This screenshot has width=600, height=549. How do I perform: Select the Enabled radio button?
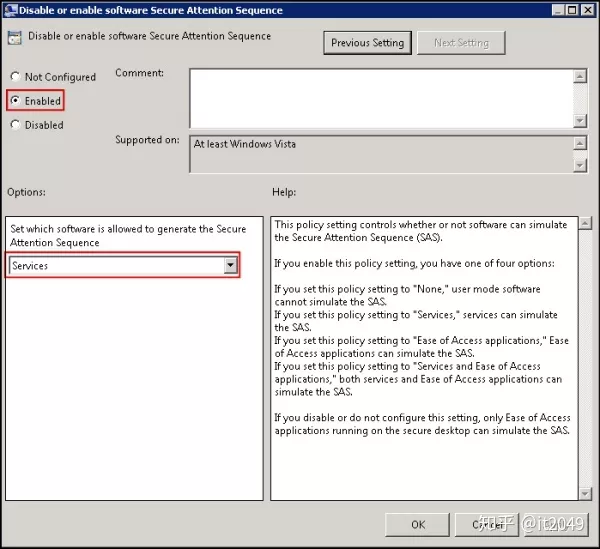click(15, 101)
